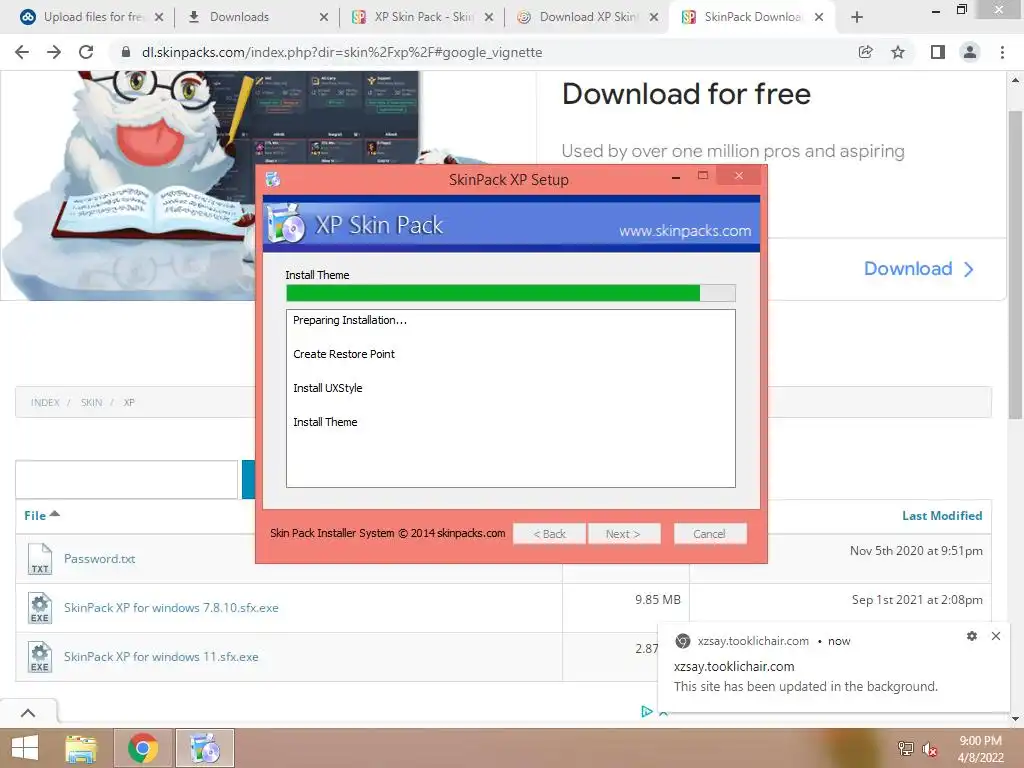Click the muted volume tray icon
The width and height of the screenshot is (1024, 768).
930,750
